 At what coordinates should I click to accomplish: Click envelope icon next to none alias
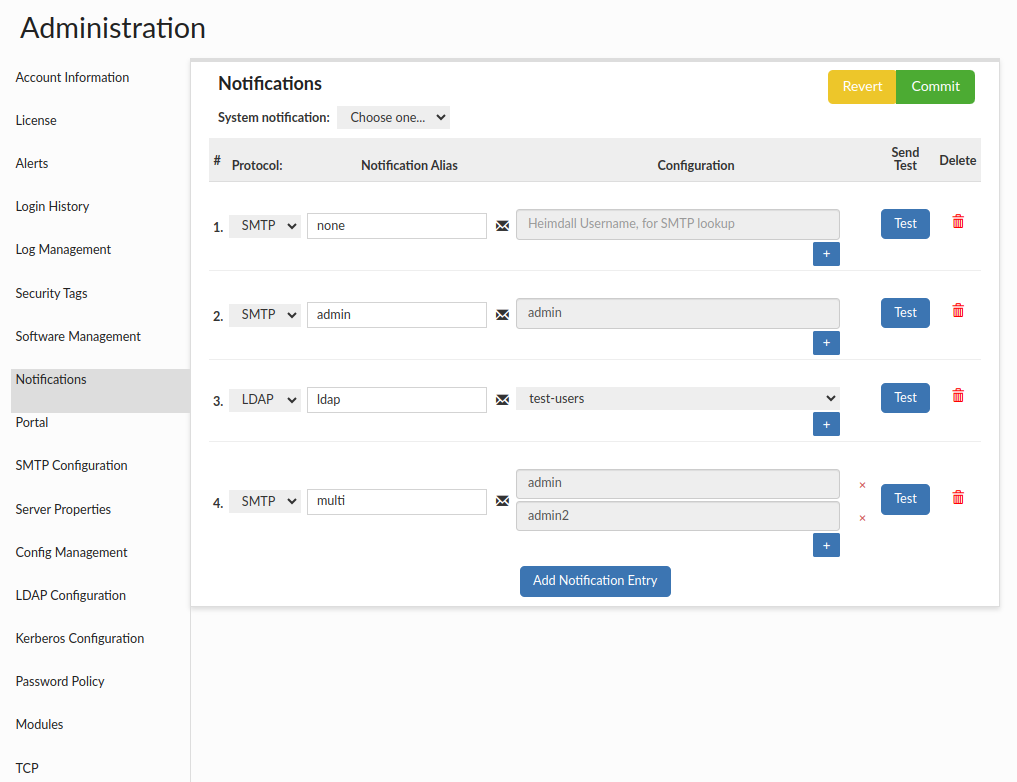[x=502, y=226]
